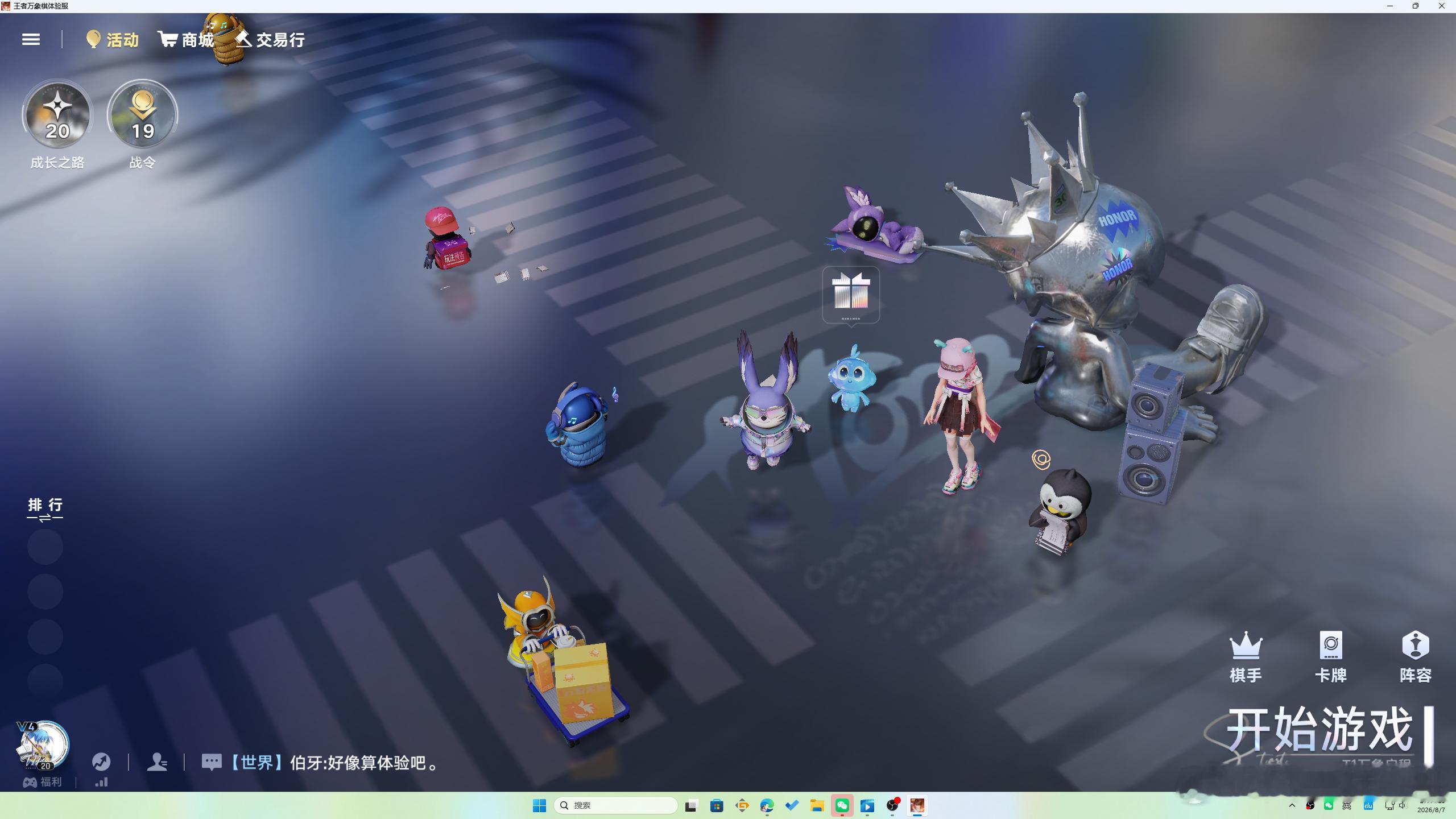Image resolution: width=1456 pixels, height=819 pixels.
Task: Click the 【世界】 world chat message
Action: 333,763
